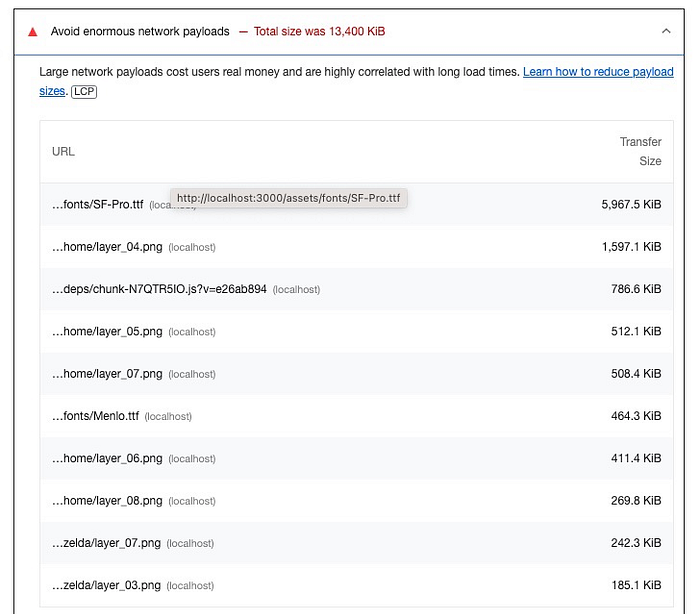
Task: Open the home/layer_08.png URL link
Action: 107,501
